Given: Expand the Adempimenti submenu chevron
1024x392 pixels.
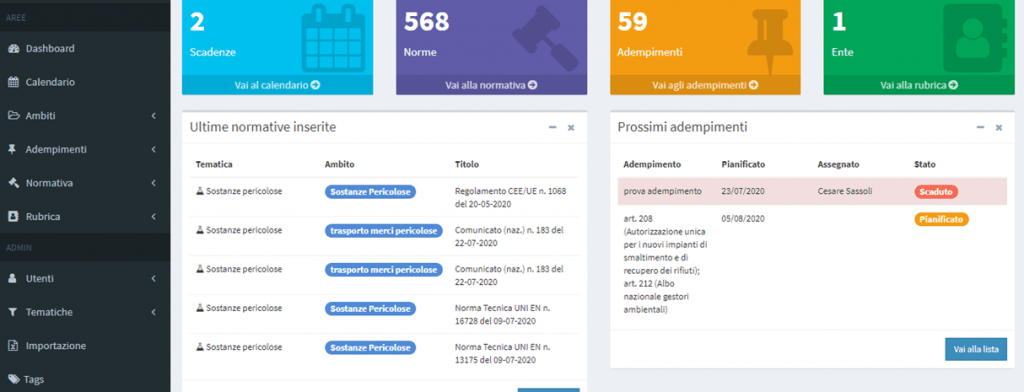Looking at the screenshot, I should tap(153, 150).
